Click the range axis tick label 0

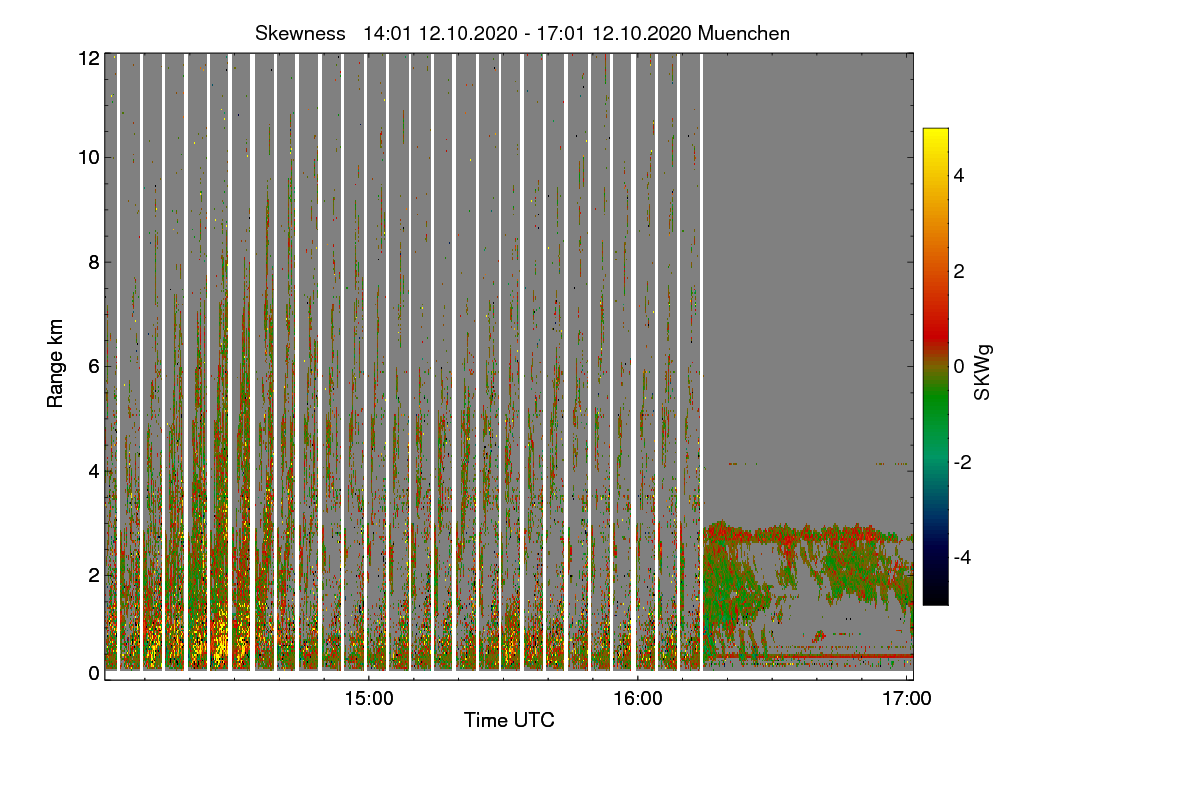[93, 673]
